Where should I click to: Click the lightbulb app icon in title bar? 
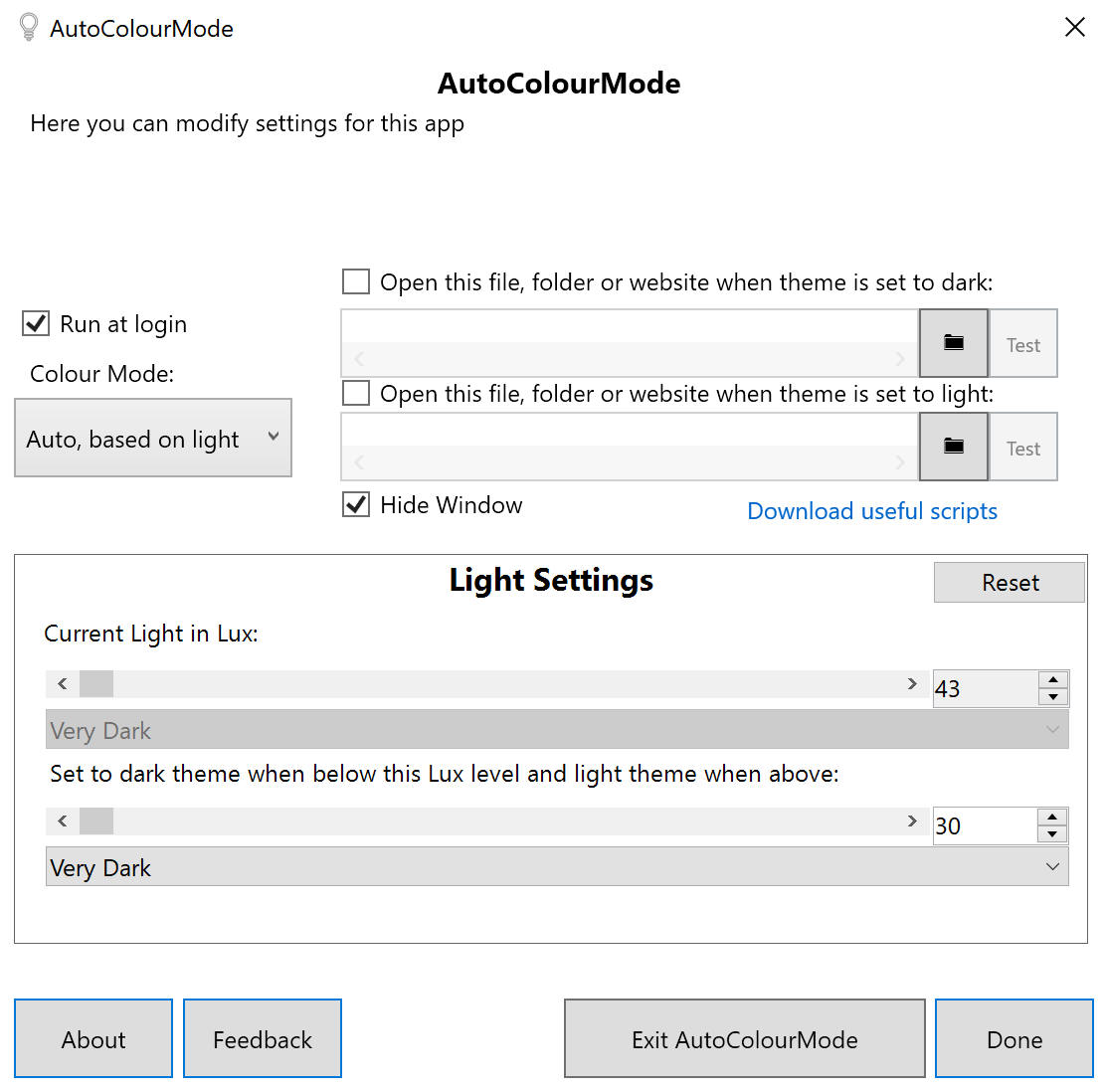pyautogui.click(x=29, y=27)
